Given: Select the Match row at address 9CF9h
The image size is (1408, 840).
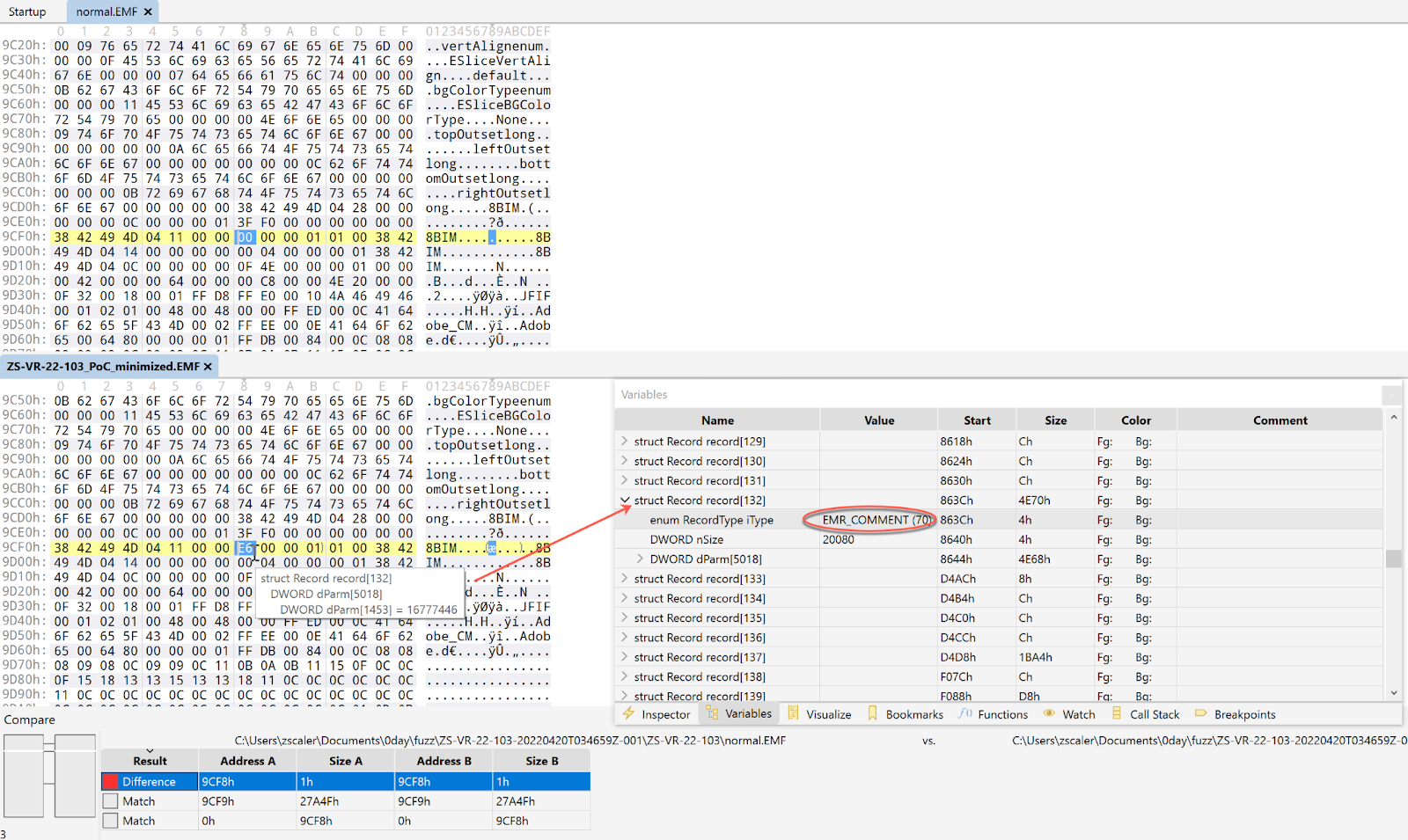Looking at the screenshot, I should (246, 801).
